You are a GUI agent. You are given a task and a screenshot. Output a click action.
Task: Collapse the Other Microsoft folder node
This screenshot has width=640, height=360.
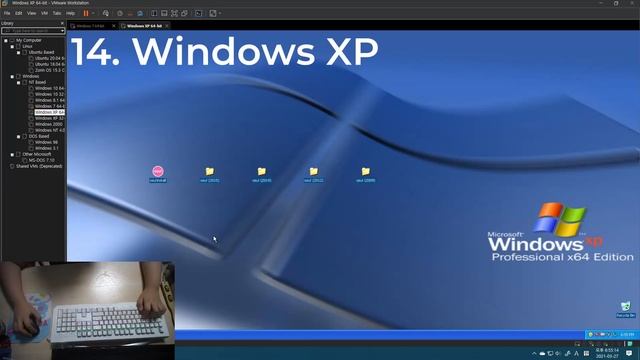(x=12, y=154)
